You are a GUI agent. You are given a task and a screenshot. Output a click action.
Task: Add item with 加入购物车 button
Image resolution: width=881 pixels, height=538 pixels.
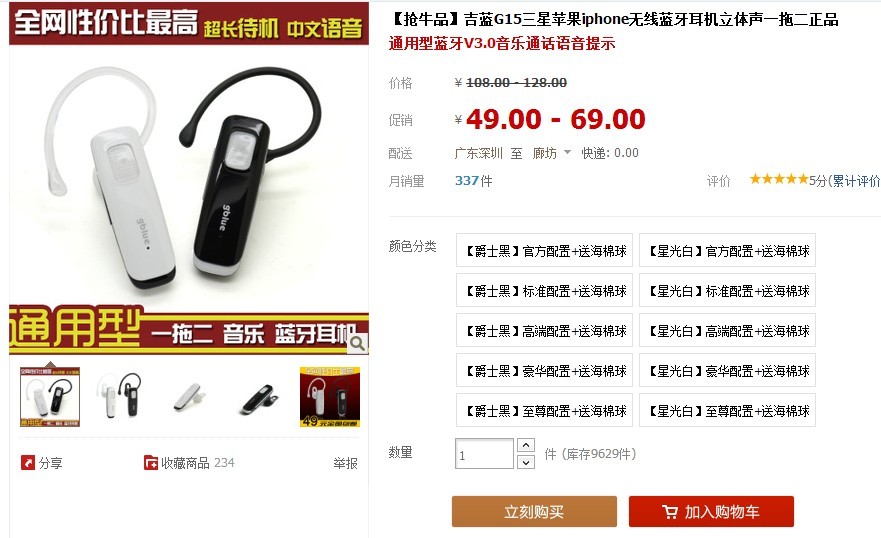click(711, 512)
